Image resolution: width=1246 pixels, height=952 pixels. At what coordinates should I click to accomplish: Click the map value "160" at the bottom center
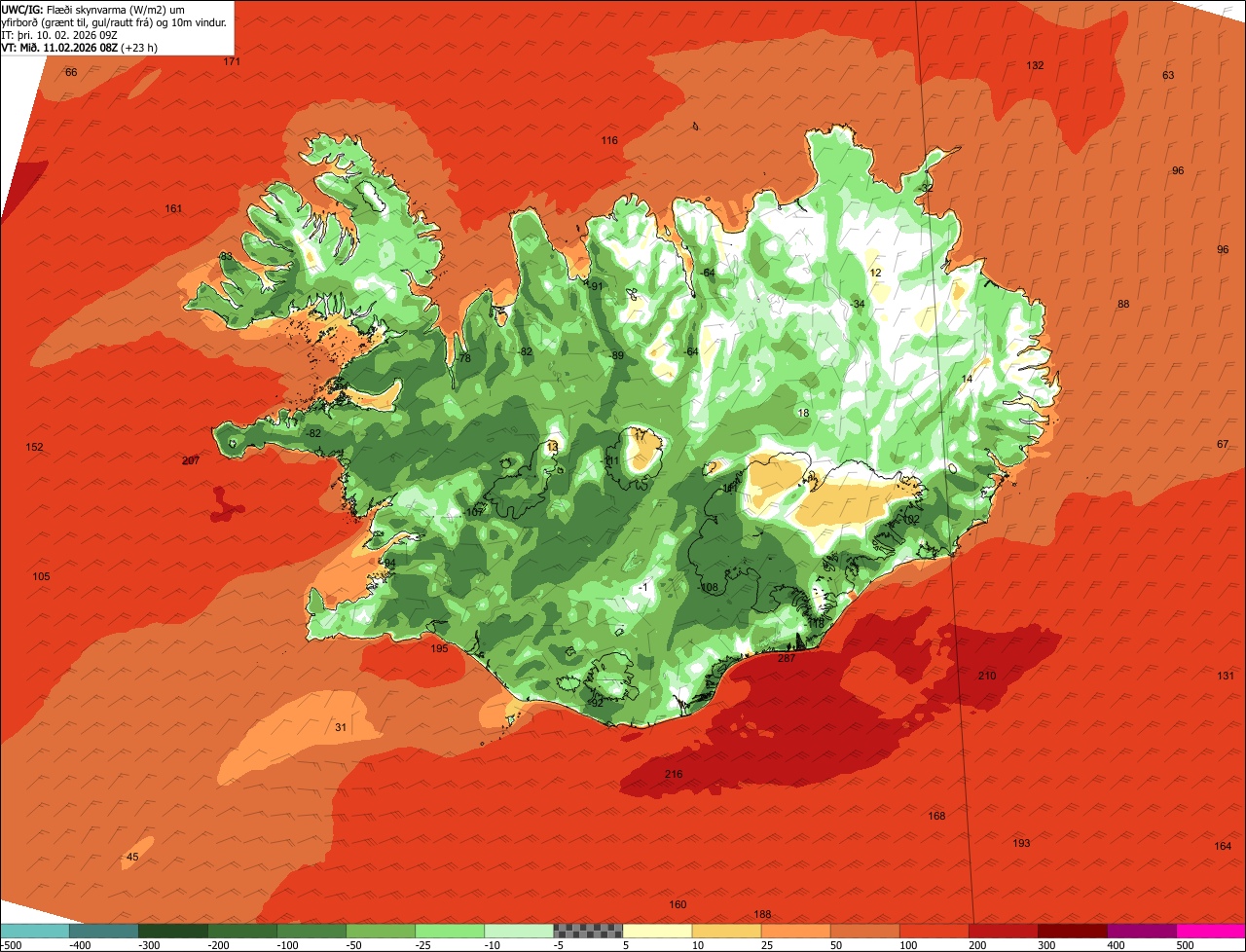[x=678, y=905]
